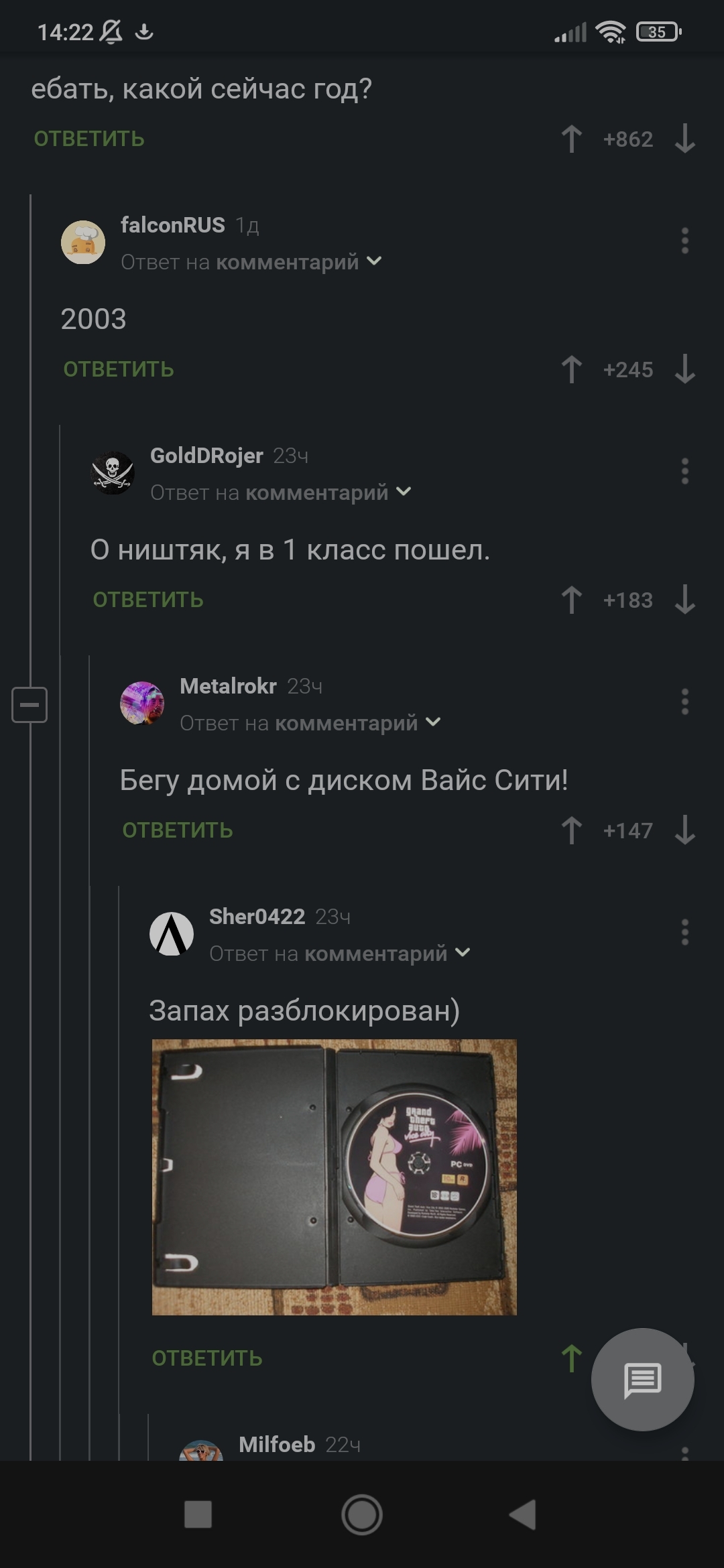Image resolution: width=724 pixels, height=1568 pixels.
Task: Open three-dot menu on Sher0422's comment
Action: [x=684, y=932]
